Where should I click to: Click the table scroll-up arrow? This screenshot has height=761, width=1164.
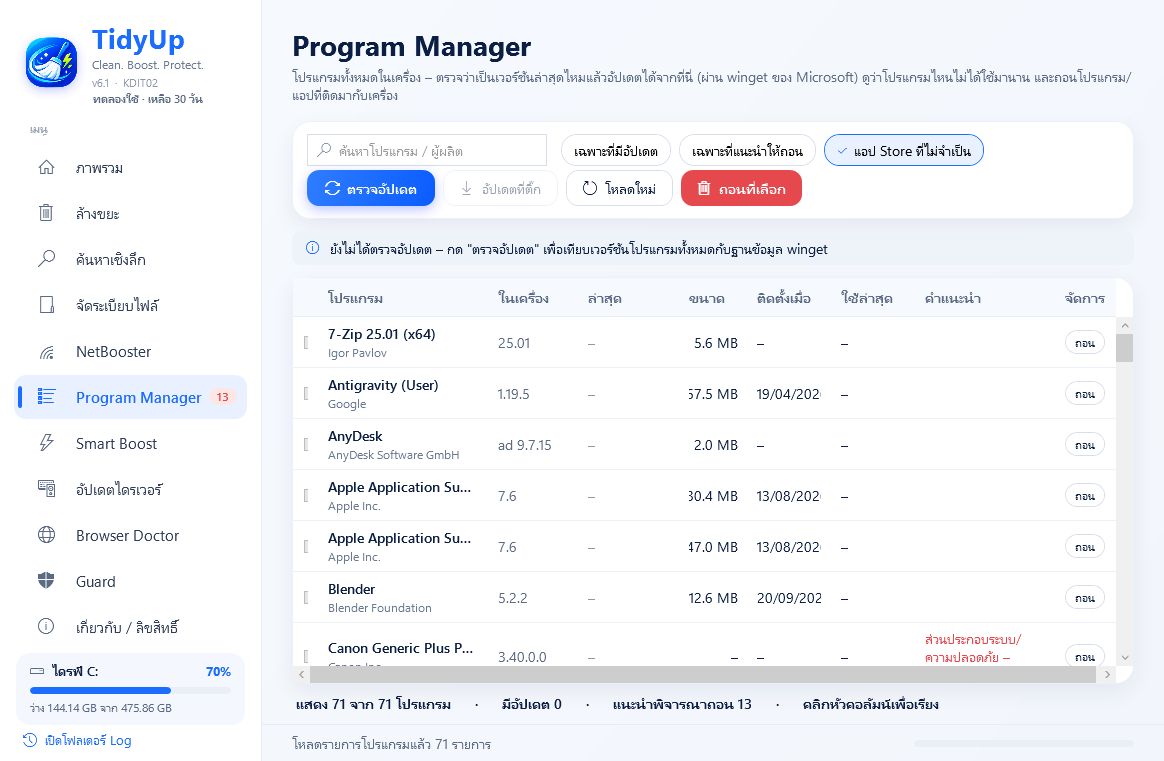point(1125,325)
